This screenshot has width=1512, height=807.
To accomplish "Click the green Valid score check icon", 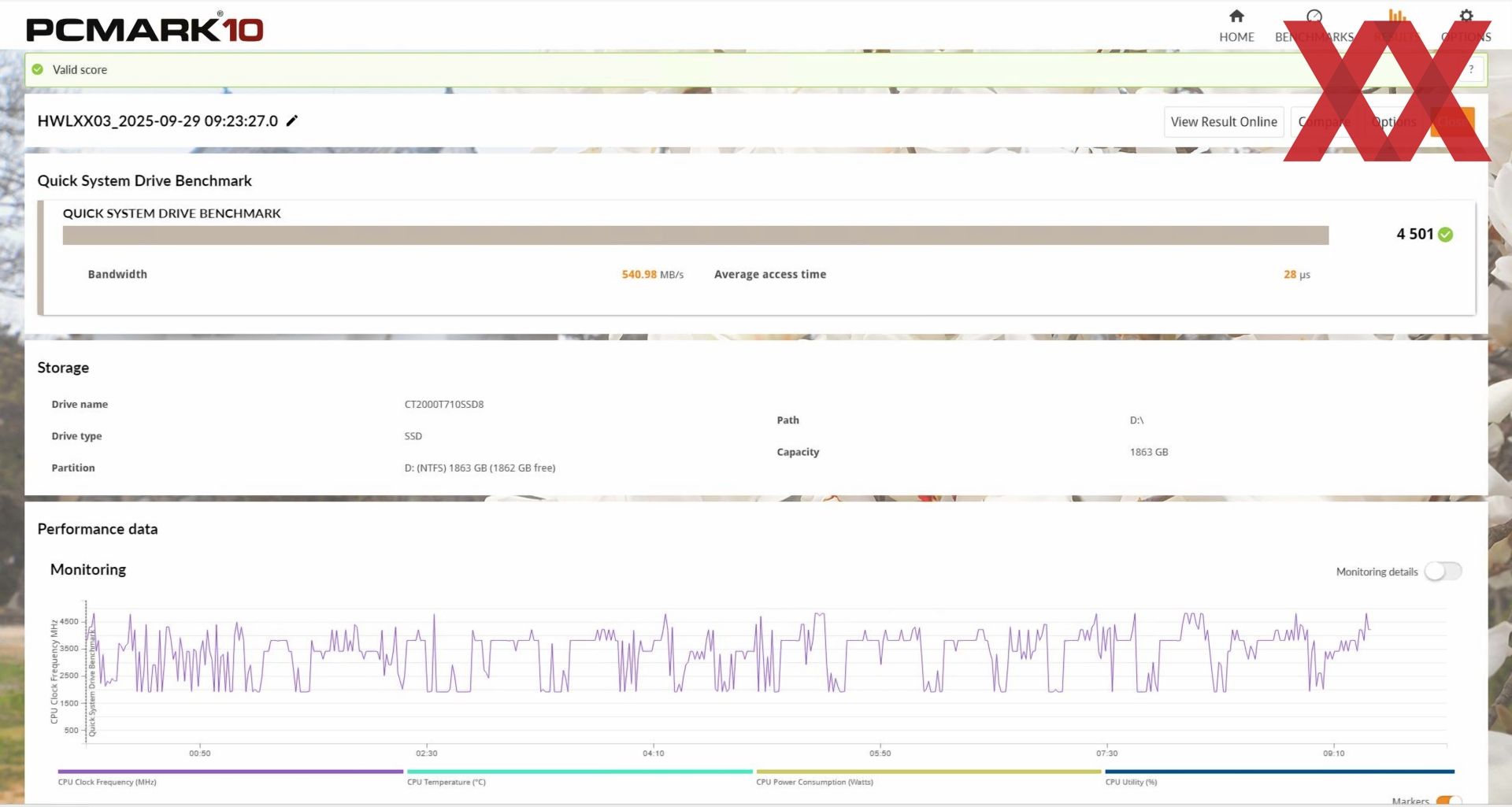I will click(x=38, y=69).
